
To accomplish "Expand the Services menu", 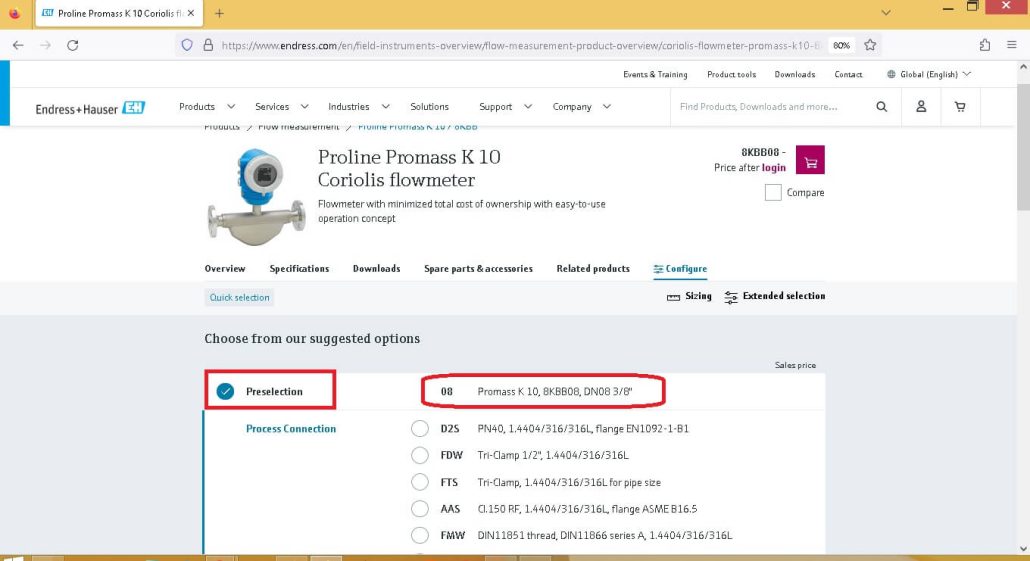I will point(281,106).
